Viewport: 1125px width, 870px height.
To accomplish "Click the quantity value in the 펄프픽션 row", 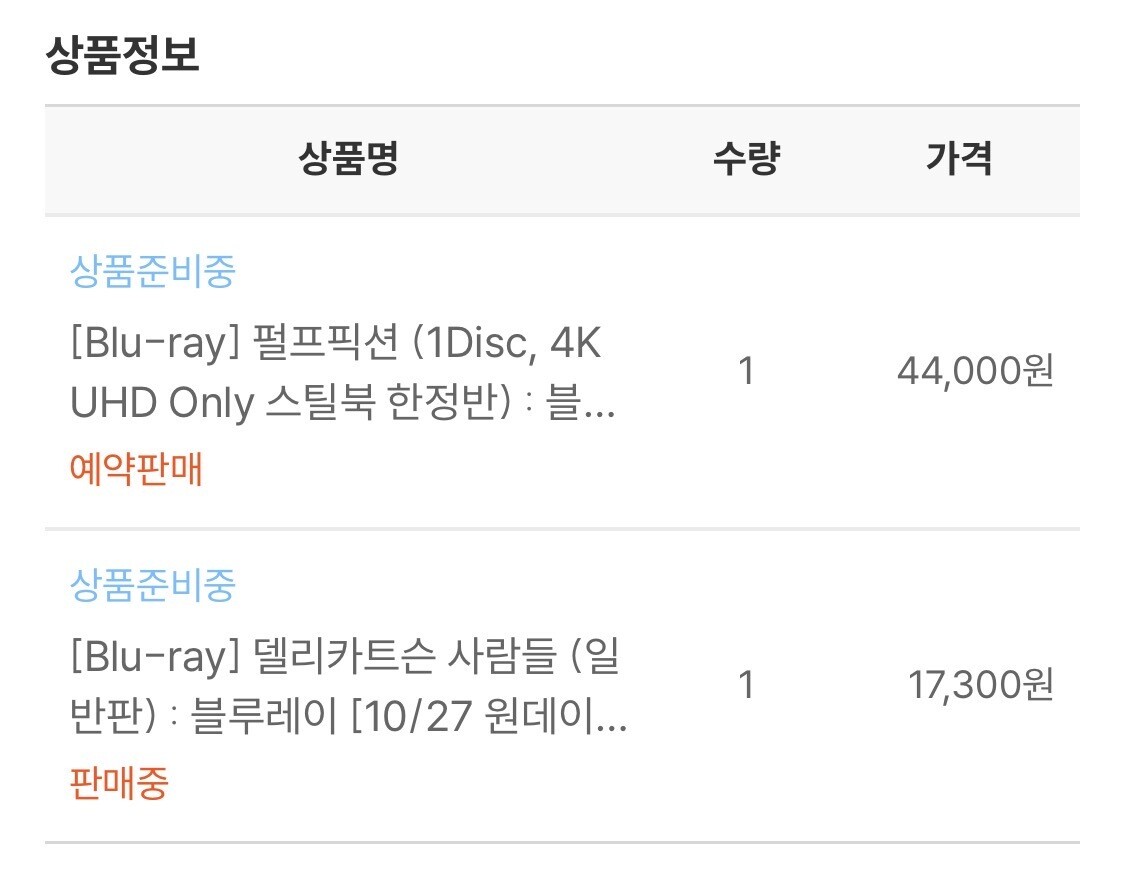I will [x=745, y=372].
